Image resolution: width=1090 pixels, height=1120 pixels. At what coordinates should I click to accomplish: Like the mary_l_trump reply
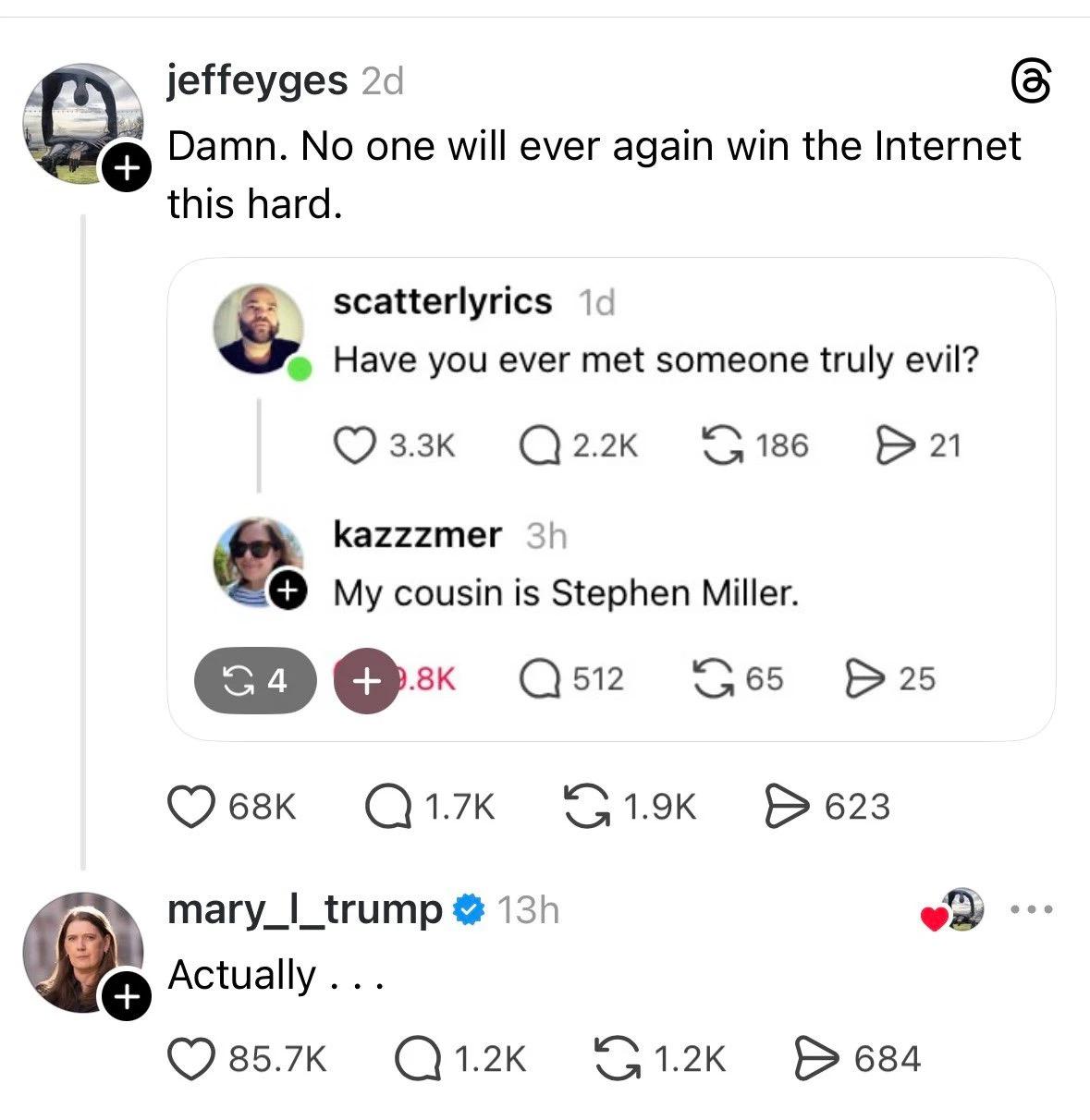[x=190, y=1058]
